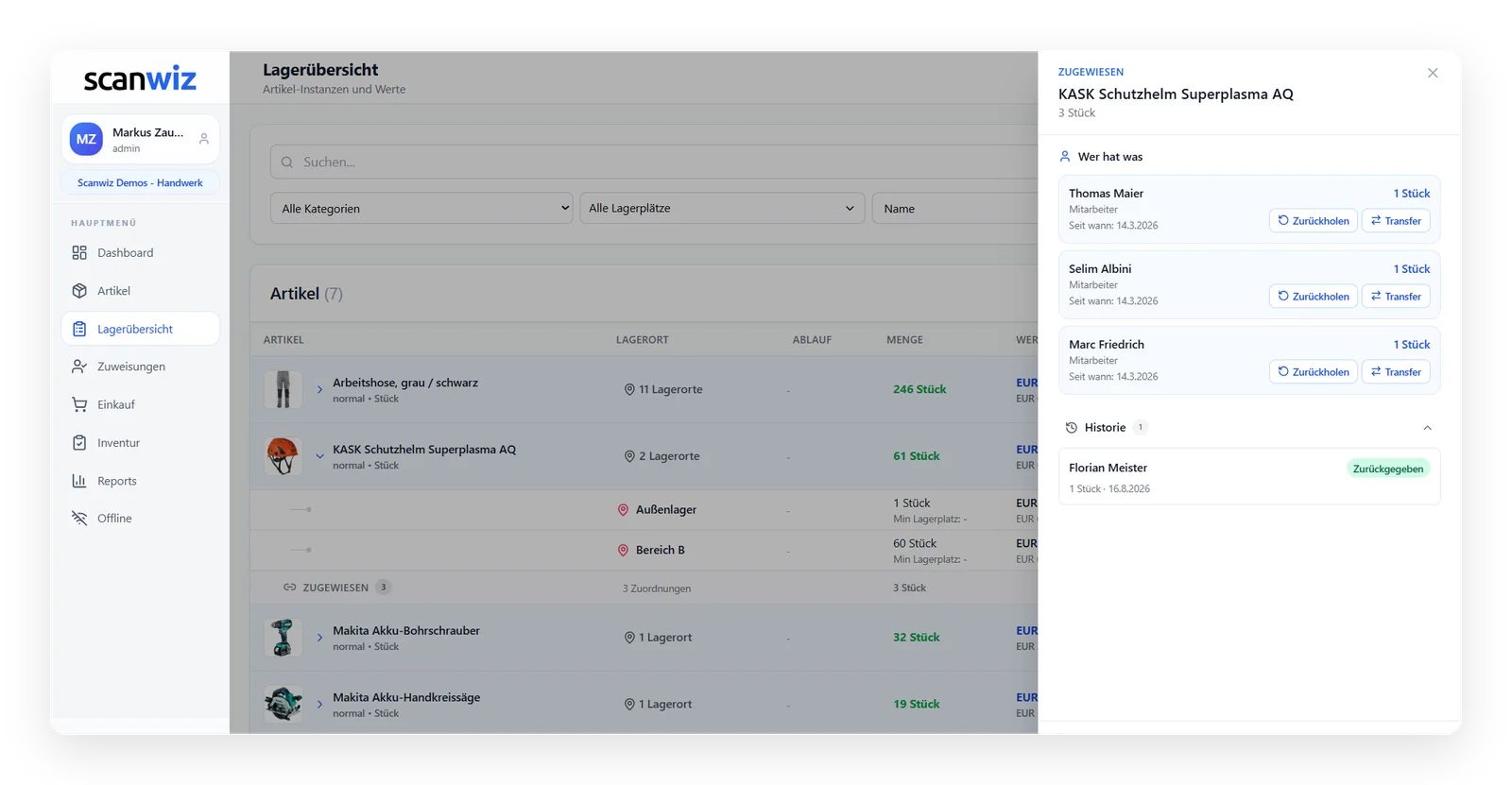Image resolution: width=1512 pixels, height=785 pixels.
Task: Open the Inventur page
Action: 140,442
